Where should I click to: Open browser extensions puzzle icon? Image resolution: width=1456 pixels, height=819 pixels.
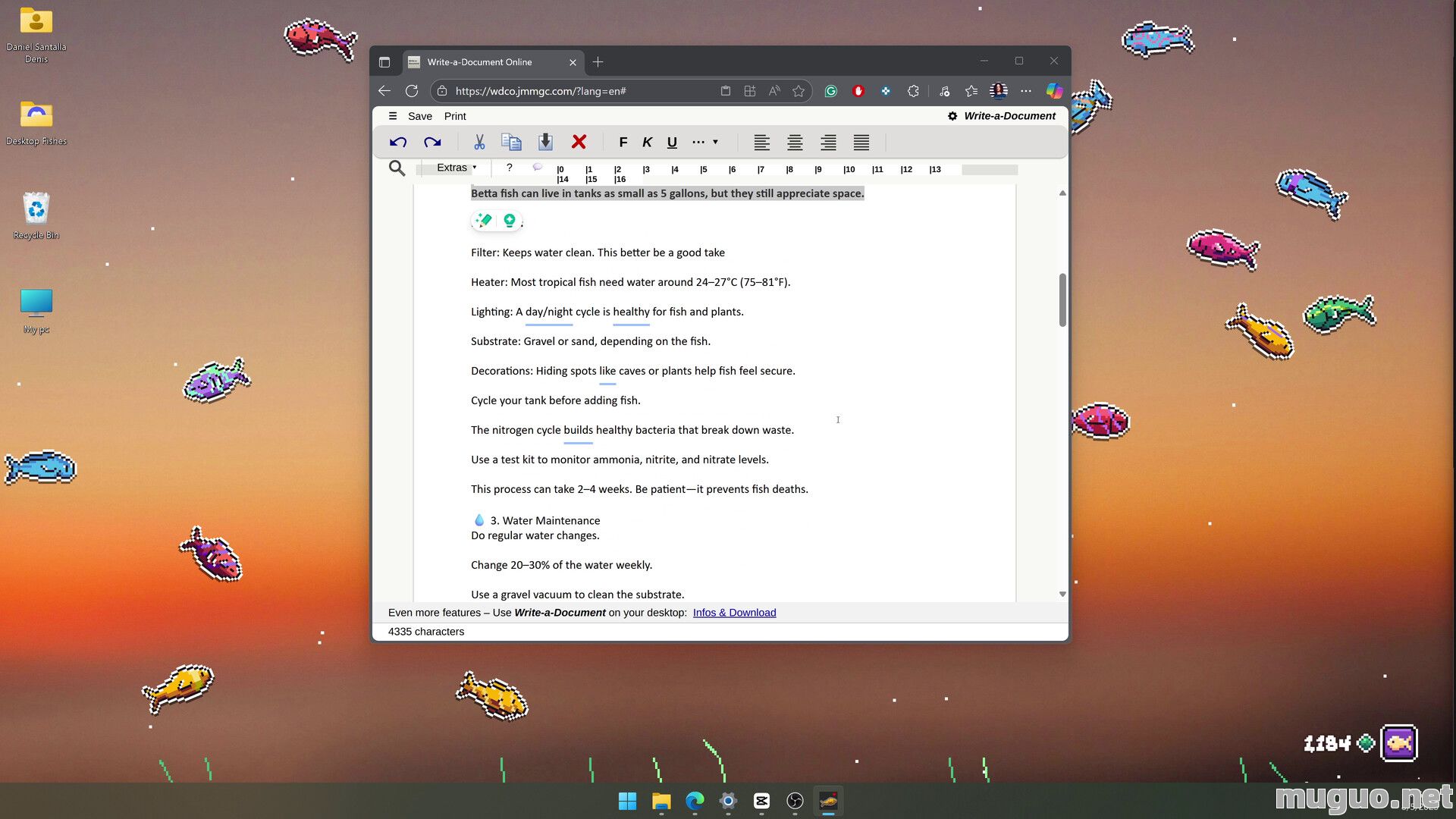click(x=913, y=91)
